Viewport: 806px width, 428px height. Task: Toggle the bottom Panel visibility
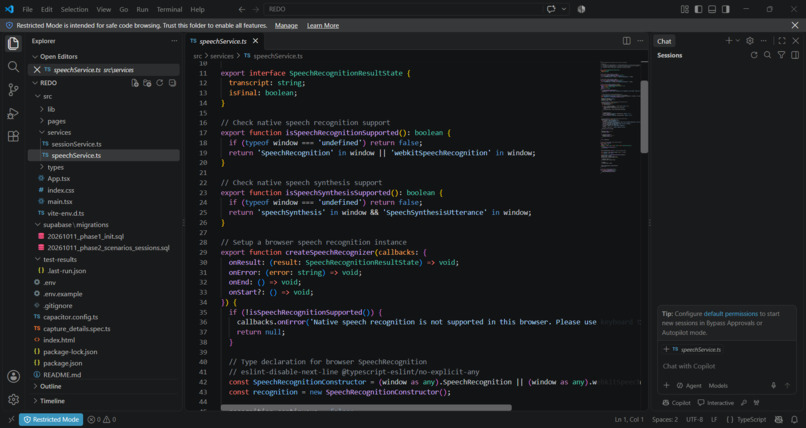[712, 9]
